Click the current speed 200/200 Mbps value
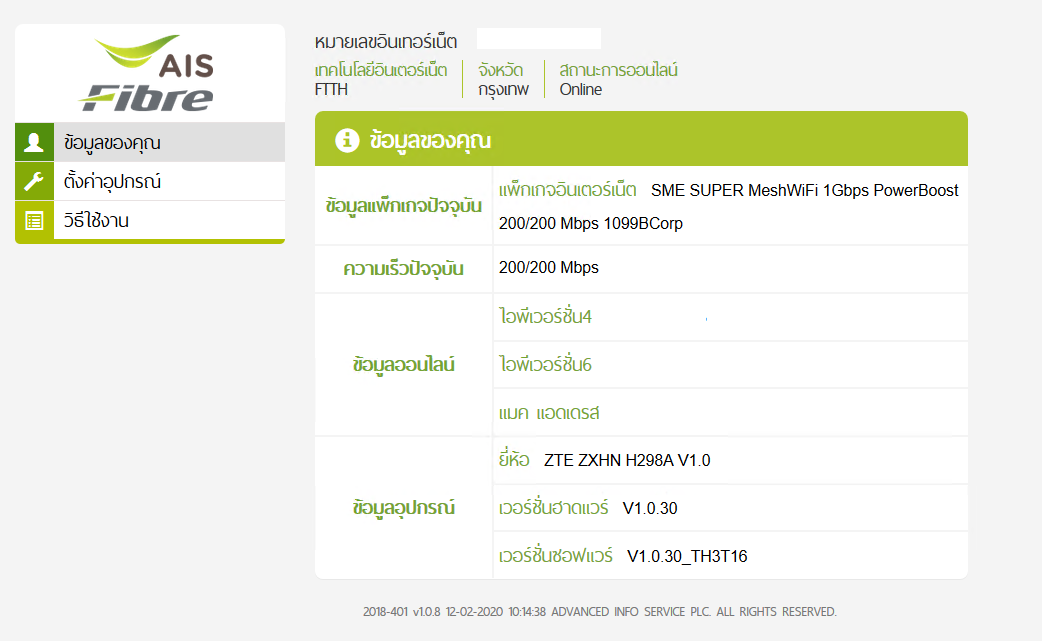The height and width of the screenshot is (641, 1042). coord(549,268)
